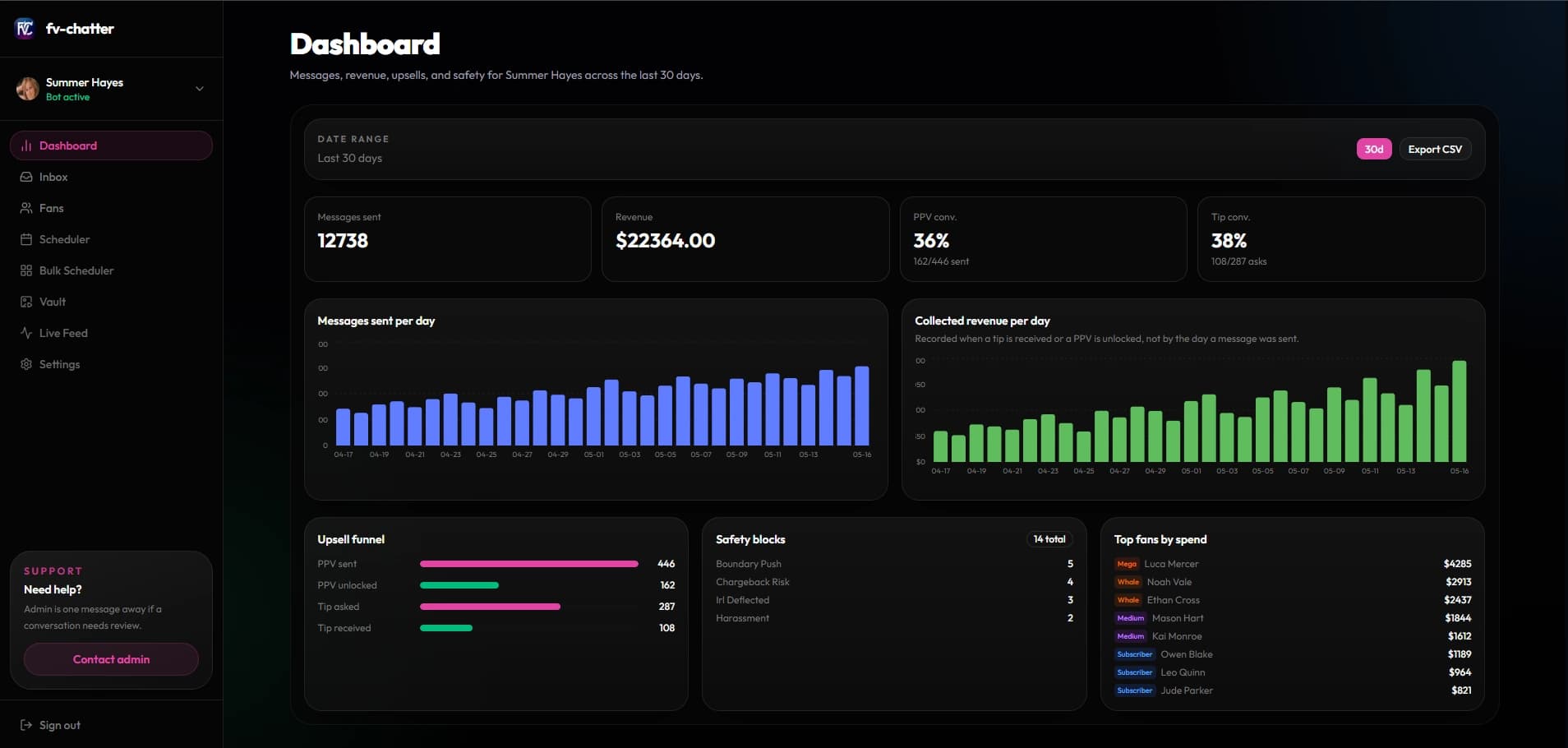Click the Export CSV button
1568x748 pixels.
tap(1435, 149)
